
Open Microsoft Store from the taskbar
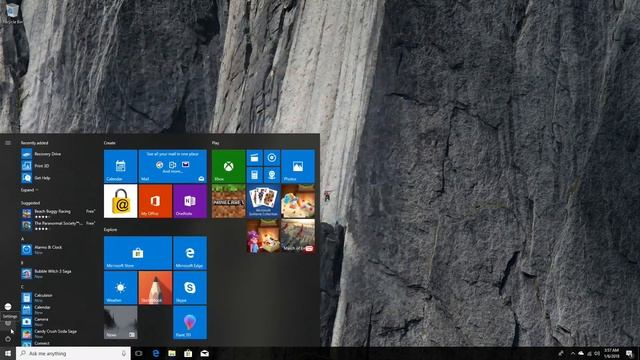[x=188, y=353]
